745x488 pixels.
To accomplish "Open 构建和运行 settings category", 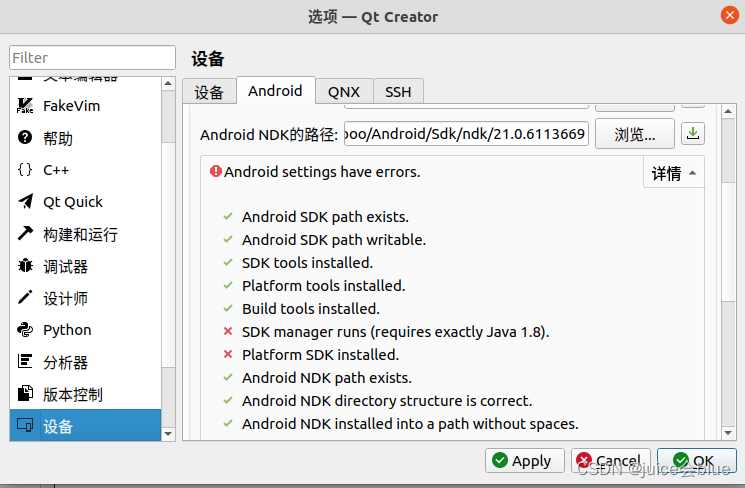I will (86, 234).
